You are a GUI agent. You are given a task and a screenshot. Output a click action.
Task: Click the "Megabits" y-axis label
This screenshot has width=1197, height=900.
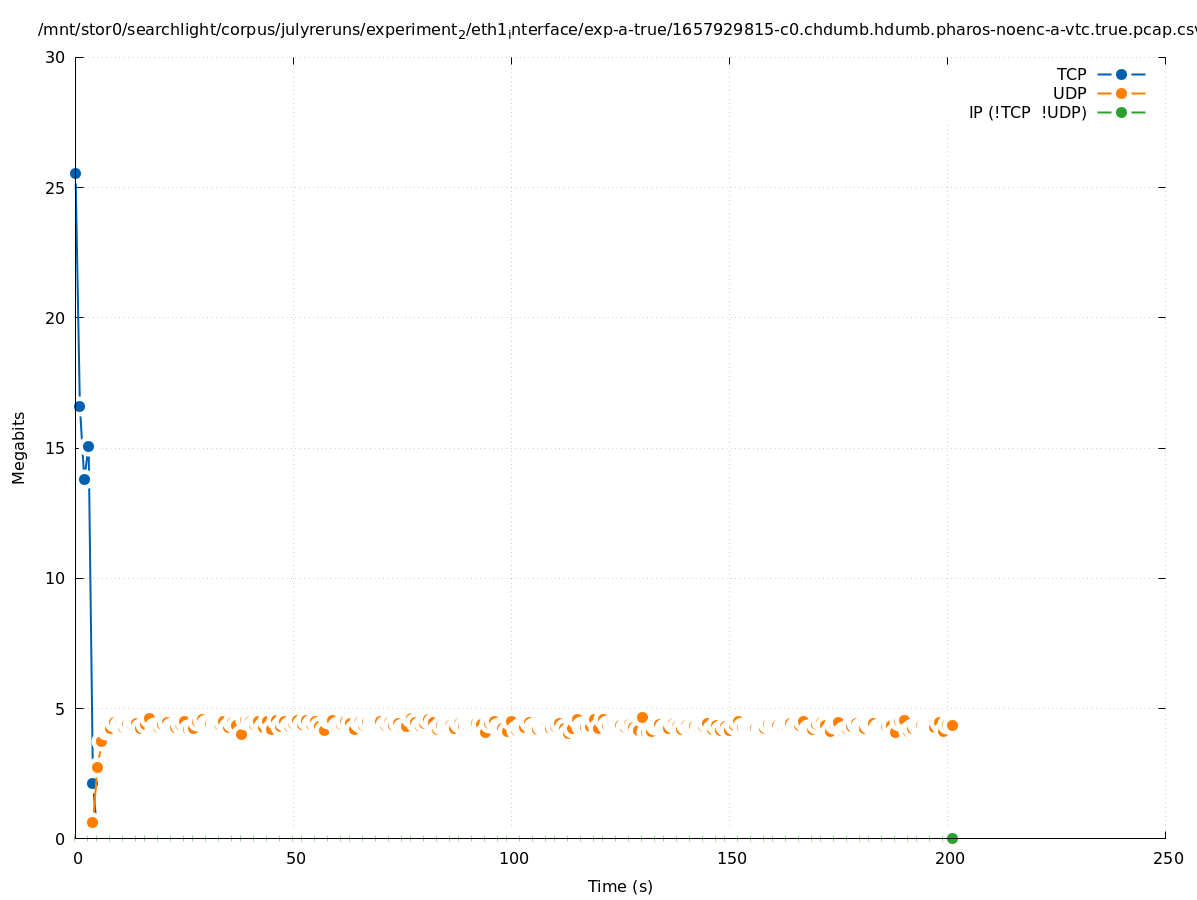click(19, 447)
